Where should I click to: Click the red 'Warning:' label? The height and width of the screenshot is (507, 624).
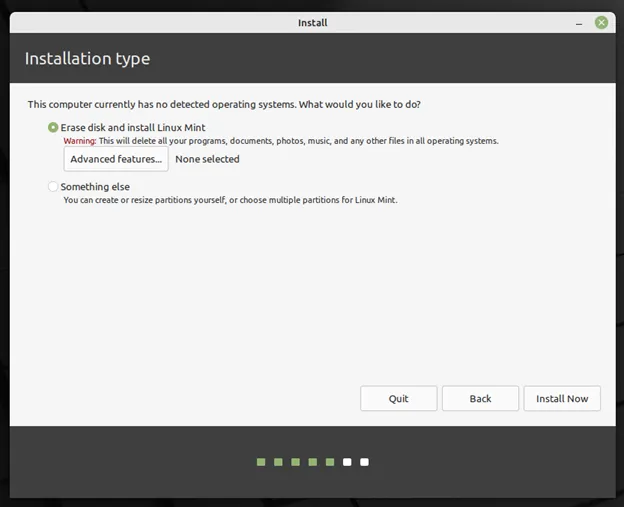80,141
